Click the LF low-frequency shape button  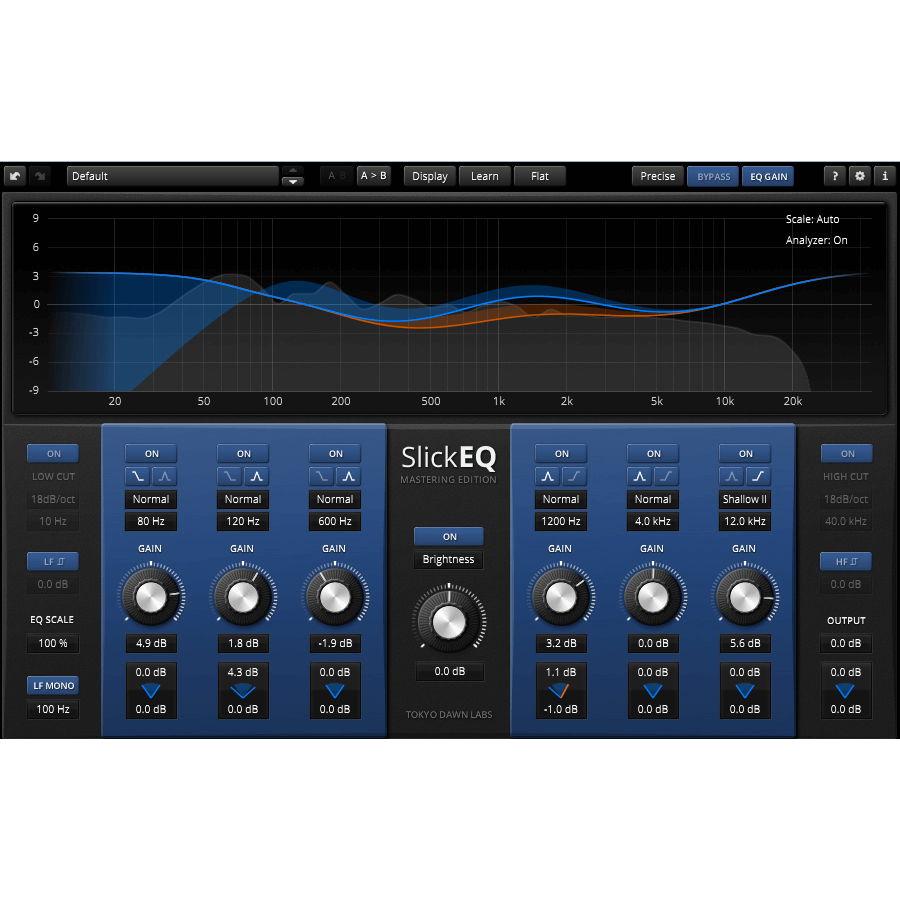[53, 561]
